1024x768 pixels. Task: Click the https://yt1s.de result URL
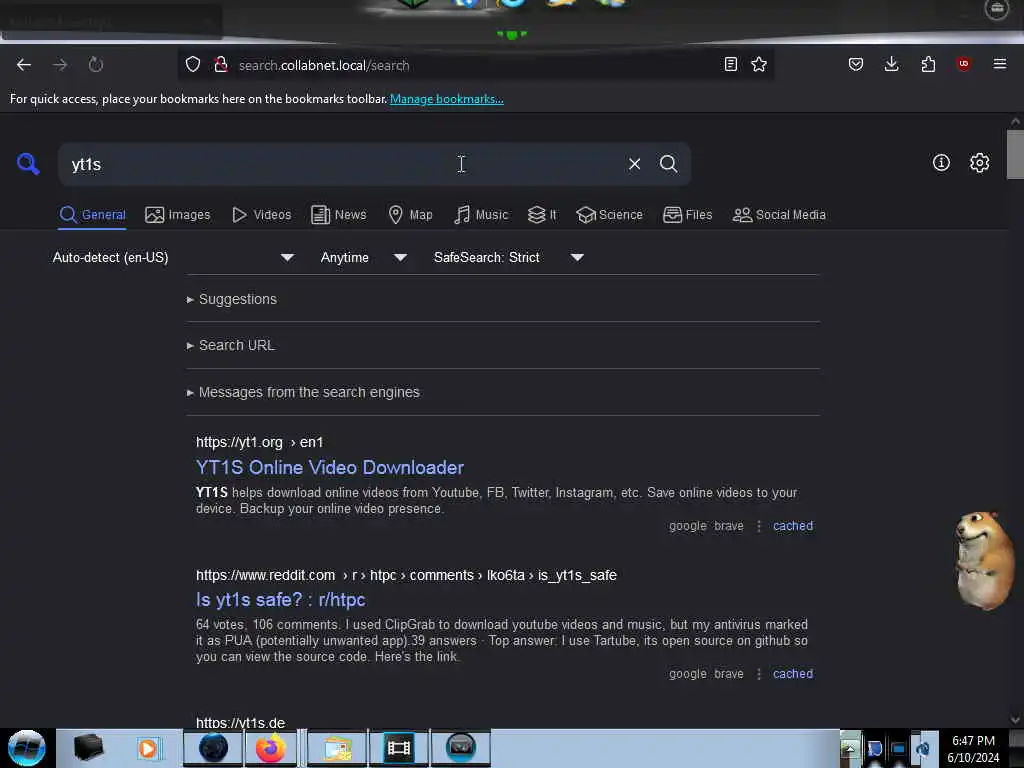[x=240, y=723]
